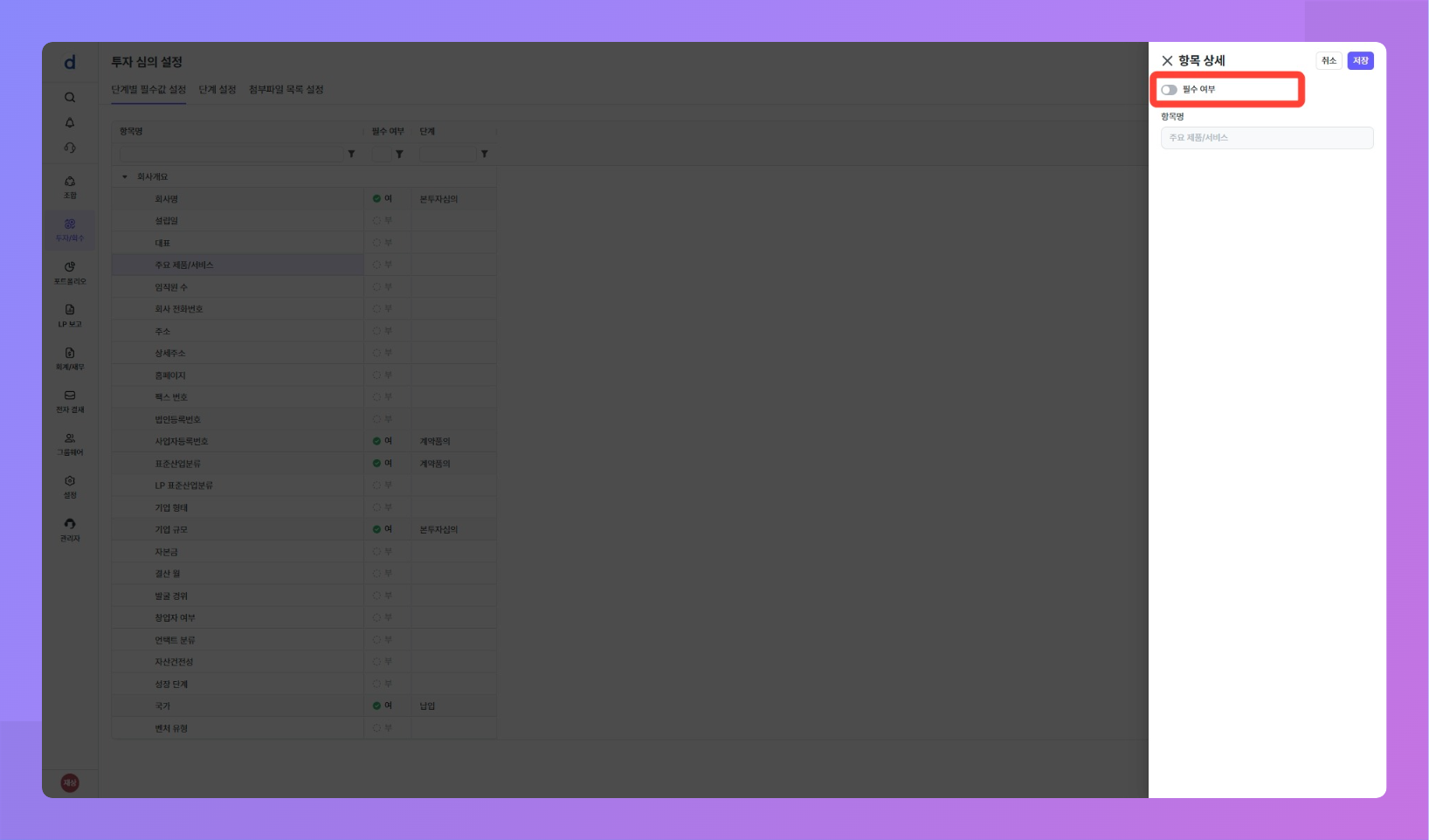This screenshot has width=1429, height=840.
Task: Open 투자/회수 section in sidebar
Action: [70, 230]
